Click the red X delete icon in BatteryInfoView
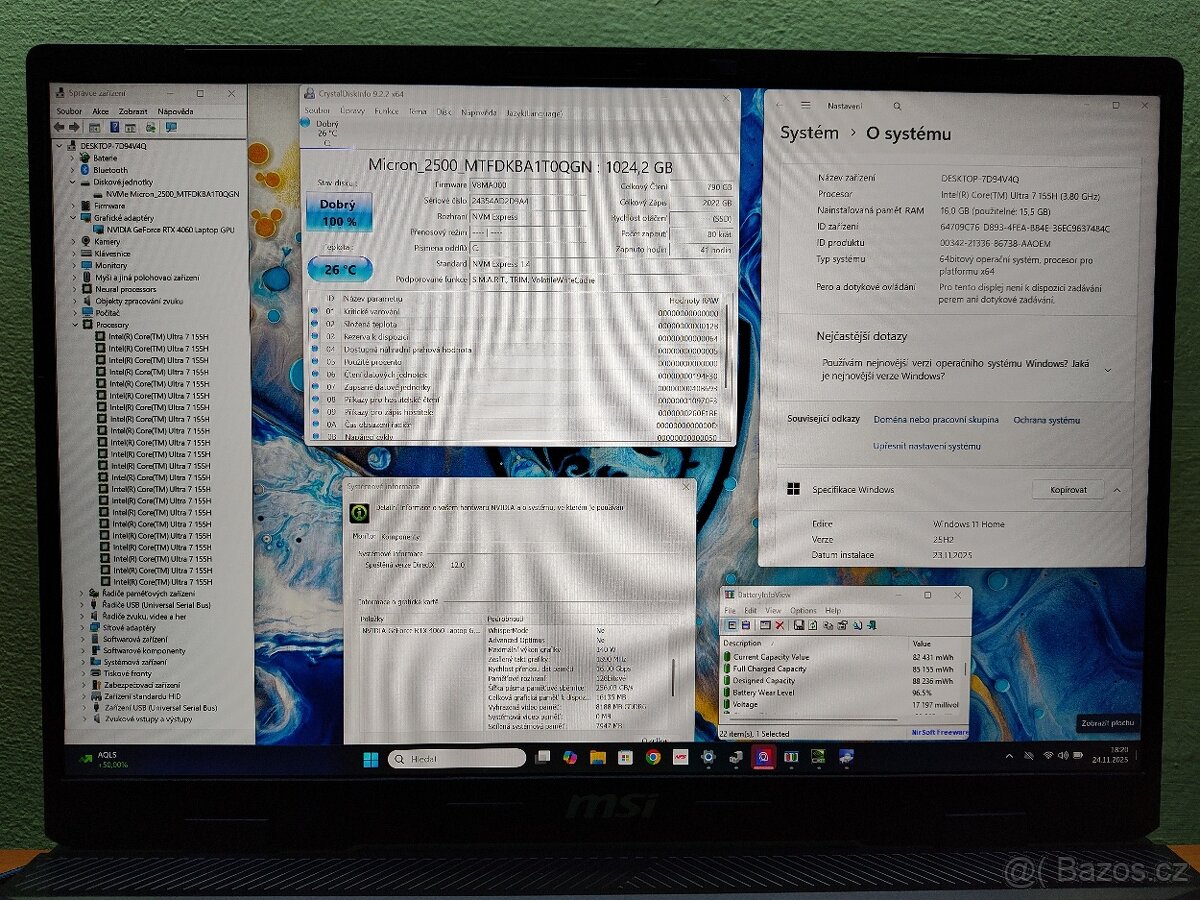 (779, 626)
